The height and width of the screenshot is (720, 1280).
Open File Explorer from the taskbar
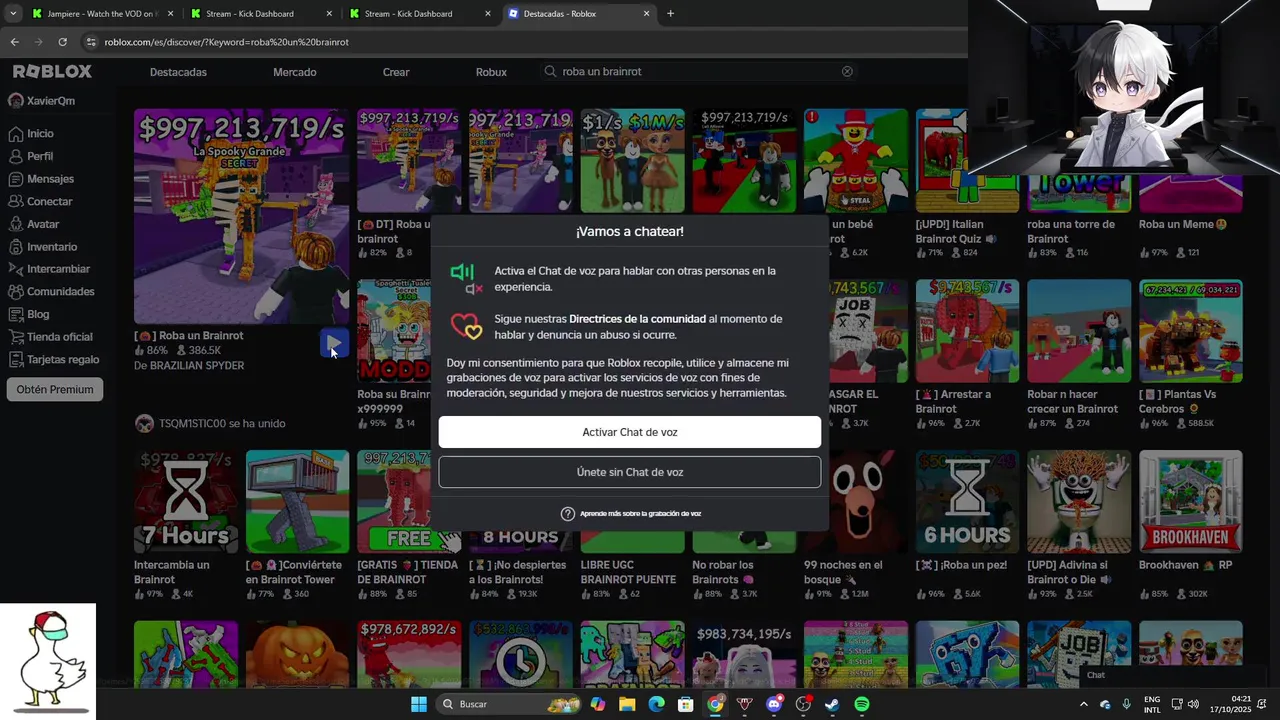click(627, 704)
